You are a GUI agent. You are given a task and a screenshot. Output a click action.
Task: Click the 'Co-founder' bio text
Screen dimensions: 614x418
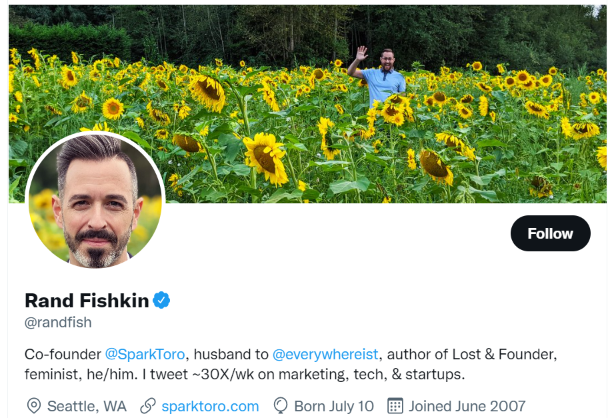tap(62, 354)
